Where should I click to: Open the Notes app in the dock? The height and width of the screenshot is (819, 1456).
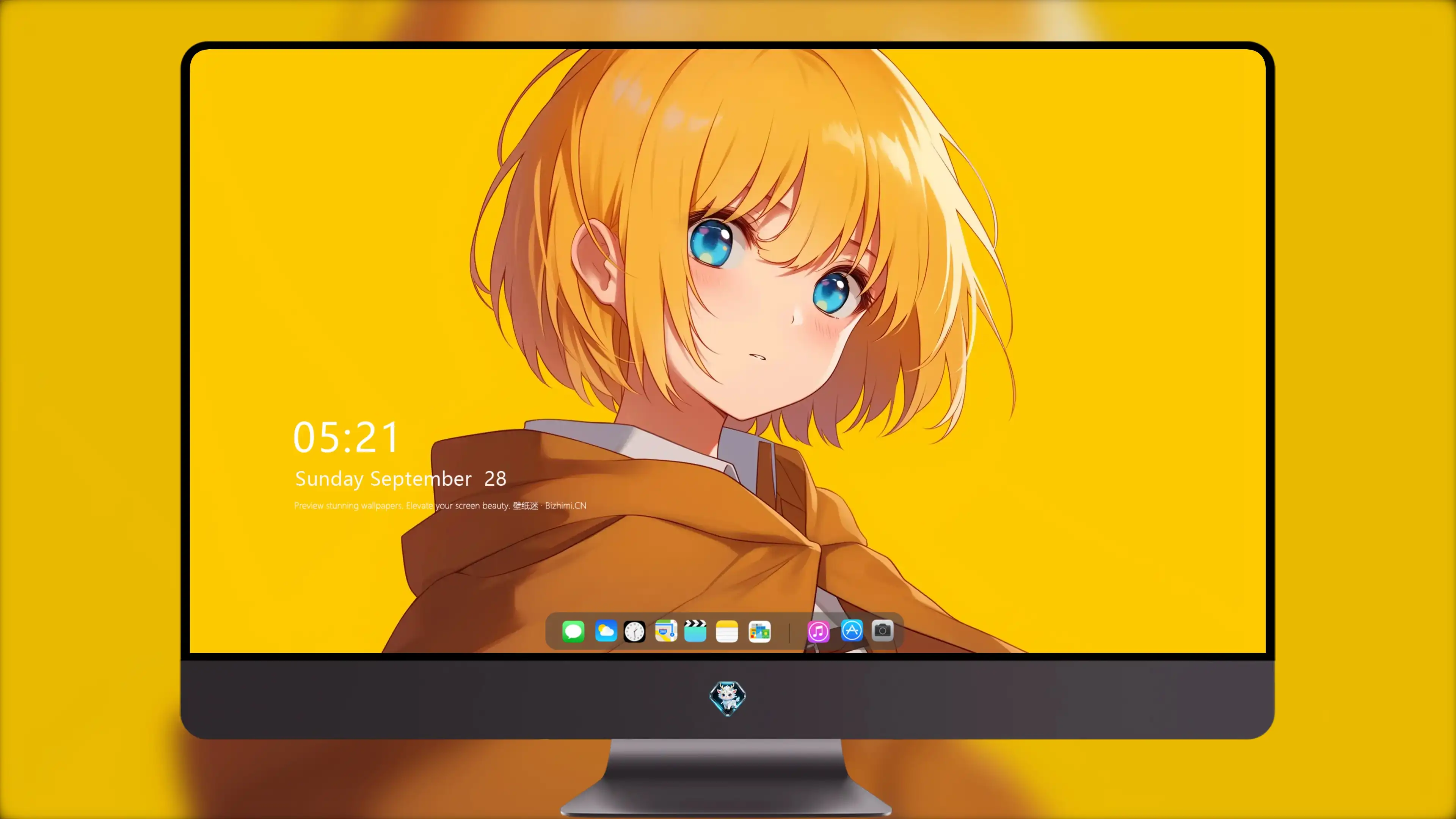727,631
